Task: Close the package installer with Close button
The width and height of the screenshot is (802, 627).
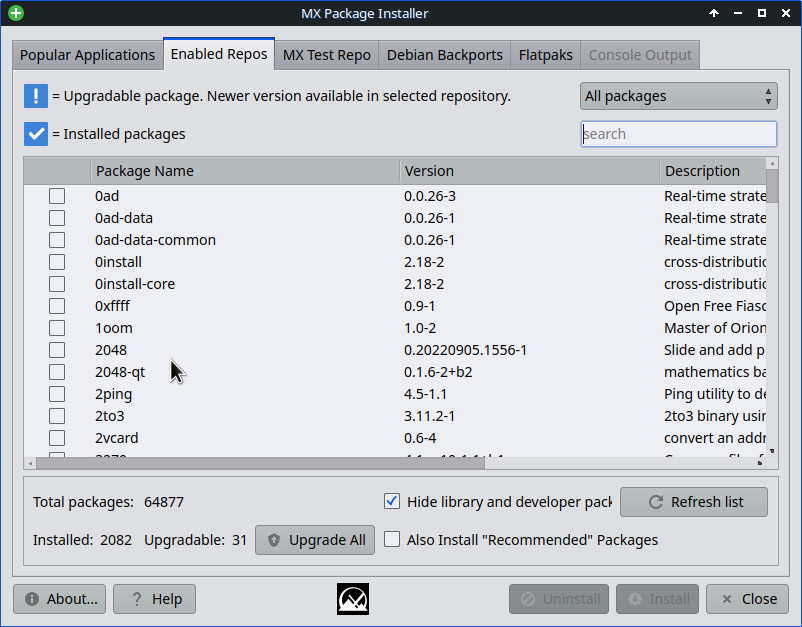Action: click(x=747, y=599)
